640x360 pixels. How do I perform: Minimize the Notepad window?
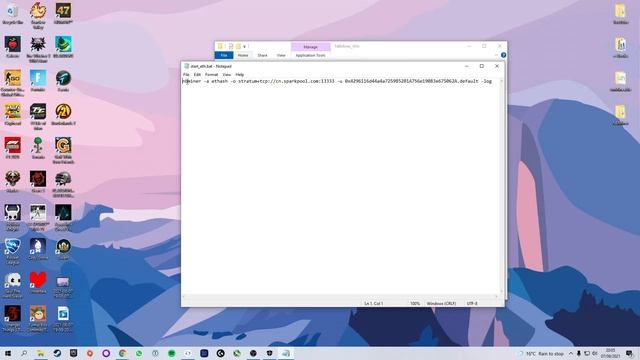pyautogui.click(x=467, y=66)
